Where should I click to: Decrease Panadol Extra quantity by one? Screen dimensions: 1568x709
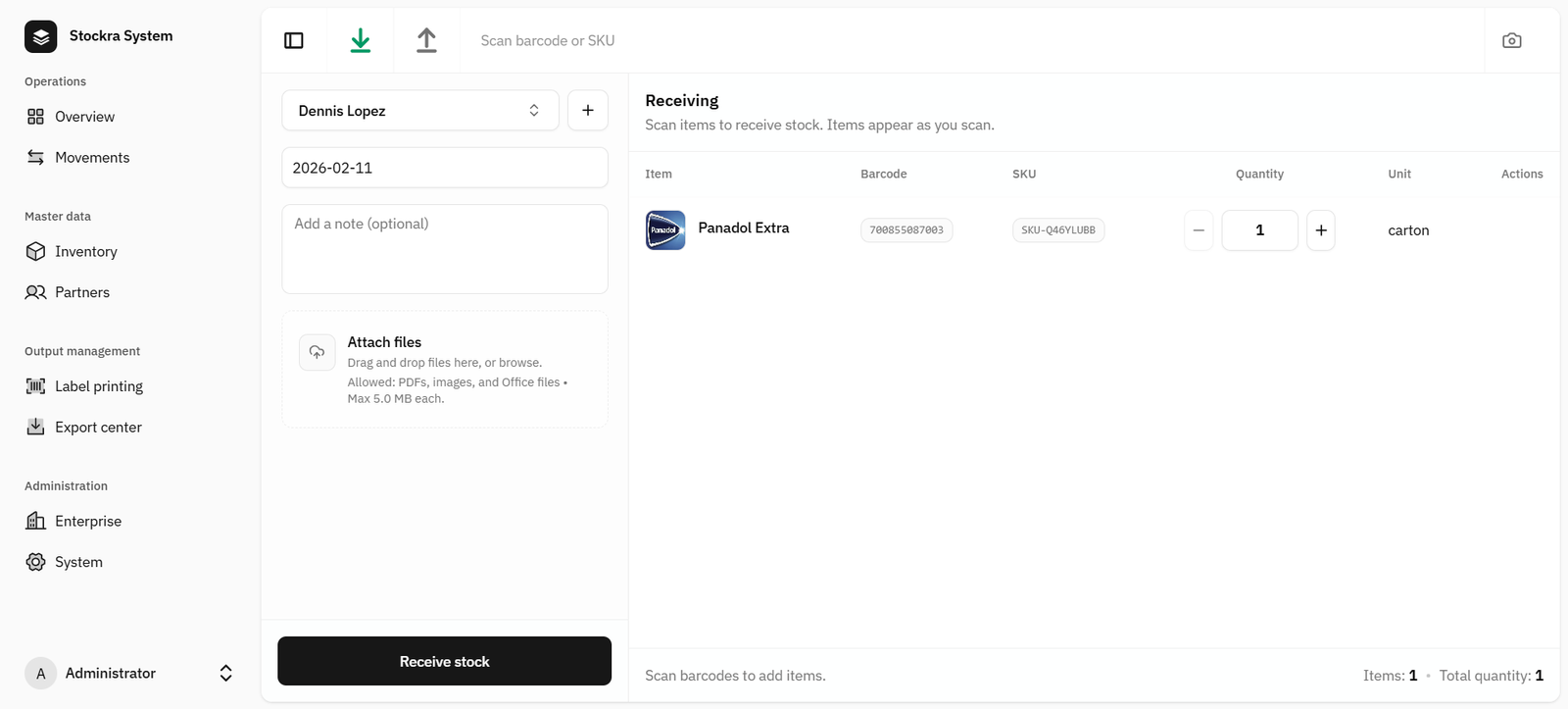tap(1199, 230)
